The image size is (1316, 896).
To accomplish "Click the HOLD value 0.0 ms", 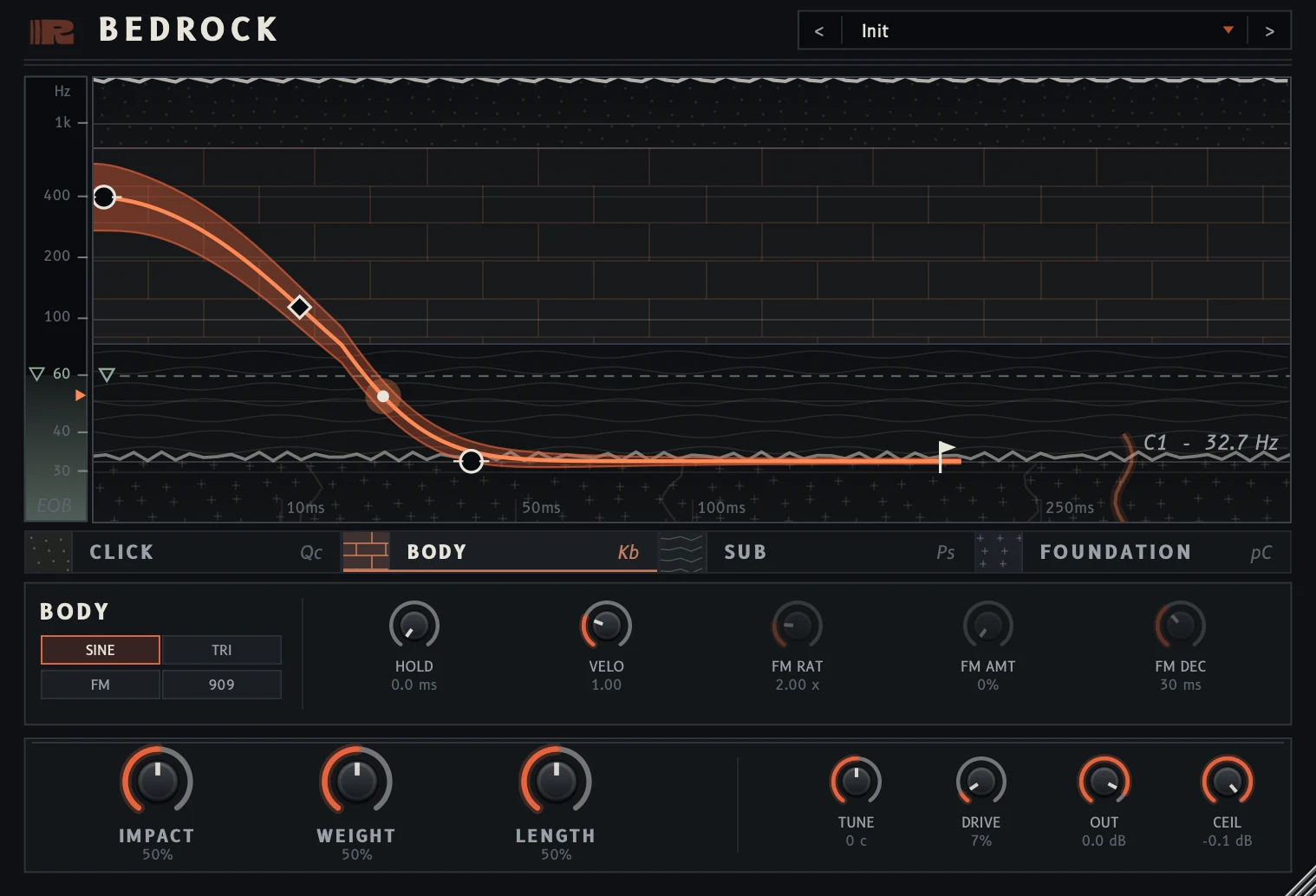I will [x=414, y=685].
